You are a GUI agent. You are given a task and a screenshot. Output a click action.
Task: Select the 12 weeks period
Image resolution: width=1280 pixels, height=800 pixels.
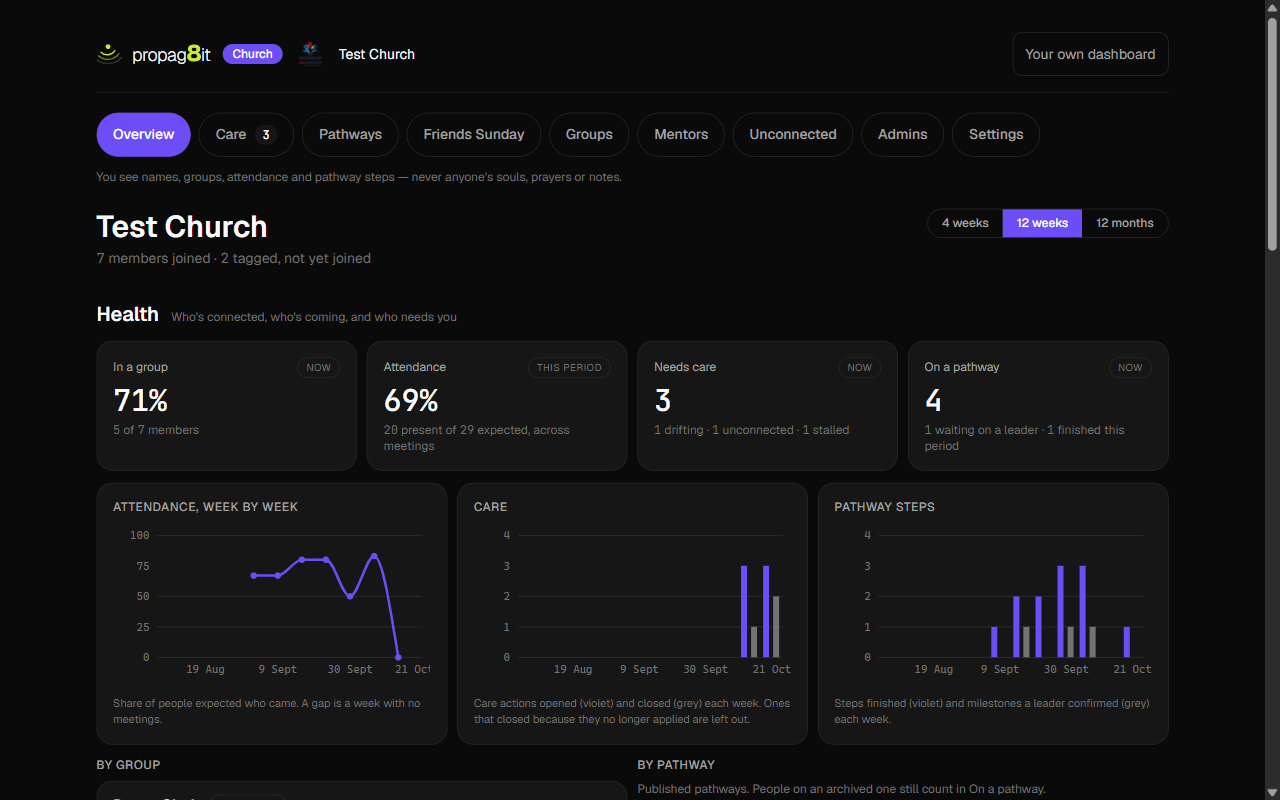tap(1042, 223)
